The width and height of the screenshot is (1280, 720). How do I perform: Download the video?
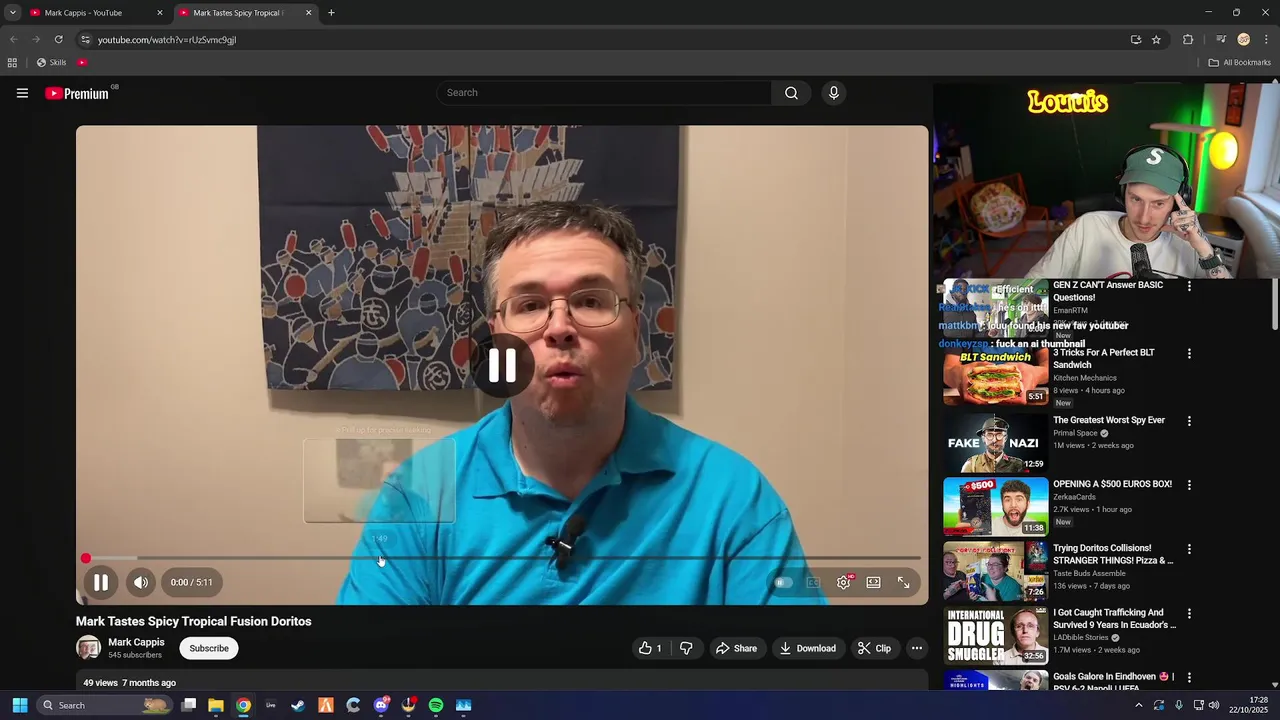click(x=808, y=648)
